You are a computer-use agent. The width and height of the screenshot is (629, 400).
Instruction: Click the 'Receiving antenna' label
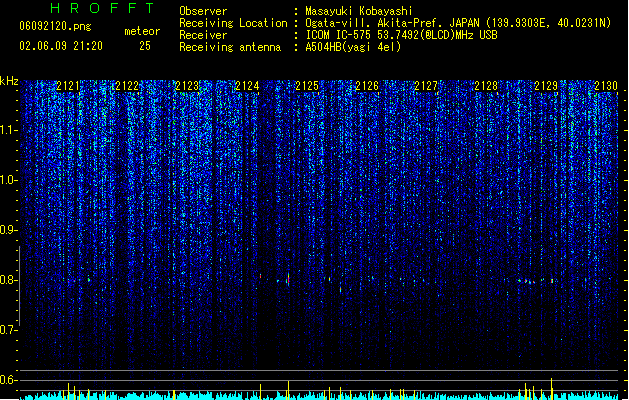pyautogui.click(x=230, y=47)
